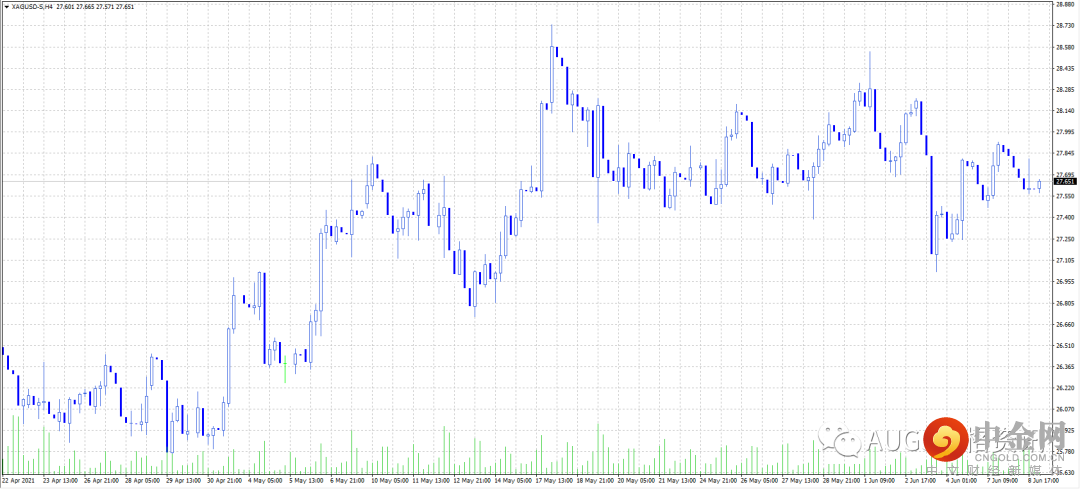1080x489 pixels.
Task: Click the 5 May 13:00 time label
Action: click(307, 480)
